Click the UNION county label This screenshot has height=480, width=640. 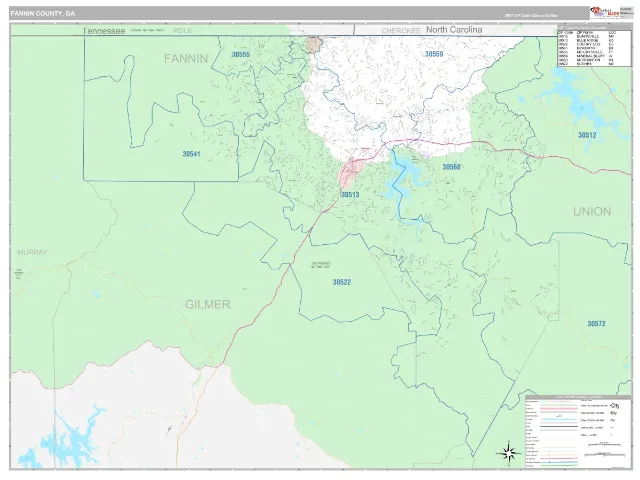point(592,211)
